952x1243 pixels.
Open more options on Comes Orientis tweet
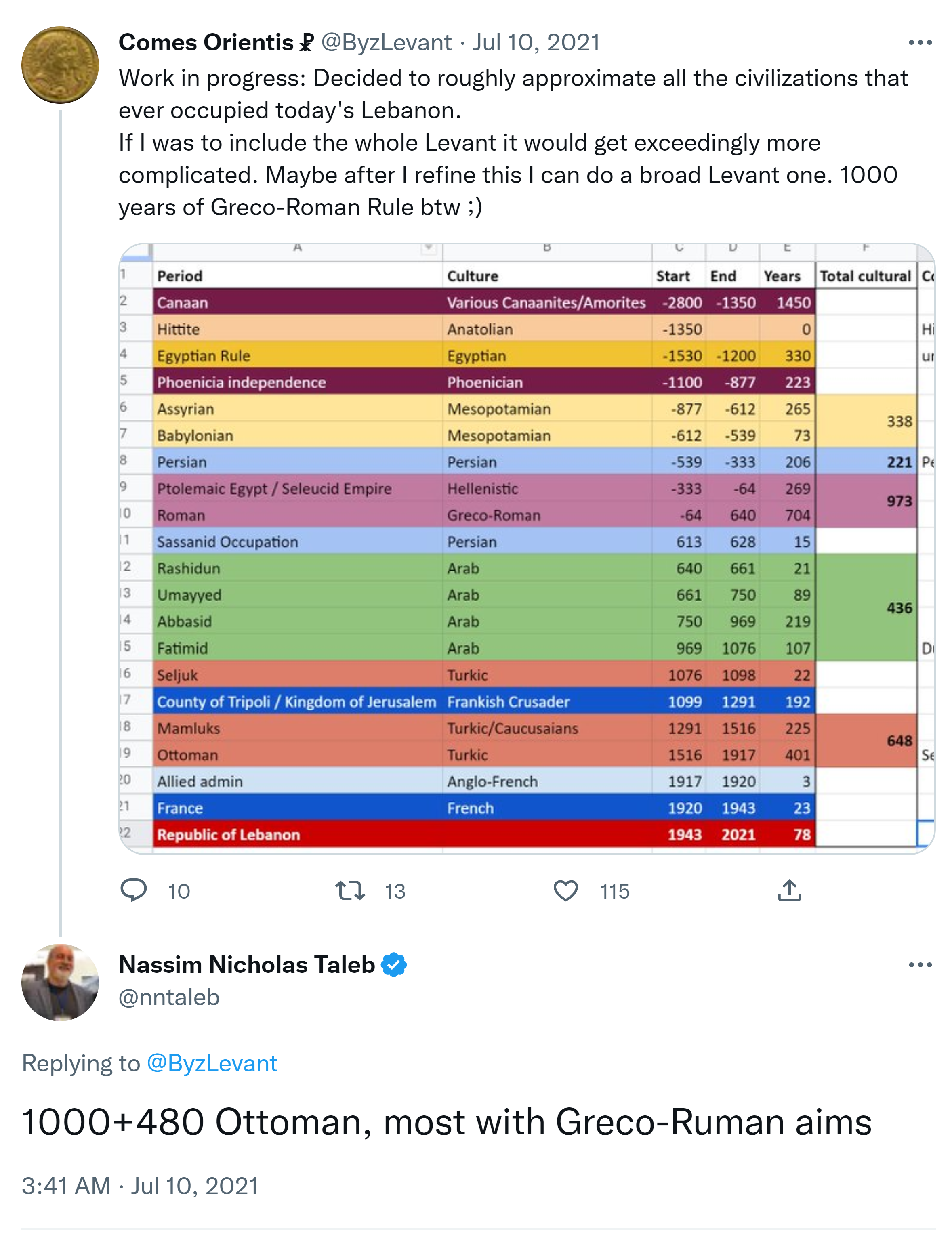[920, 43]
